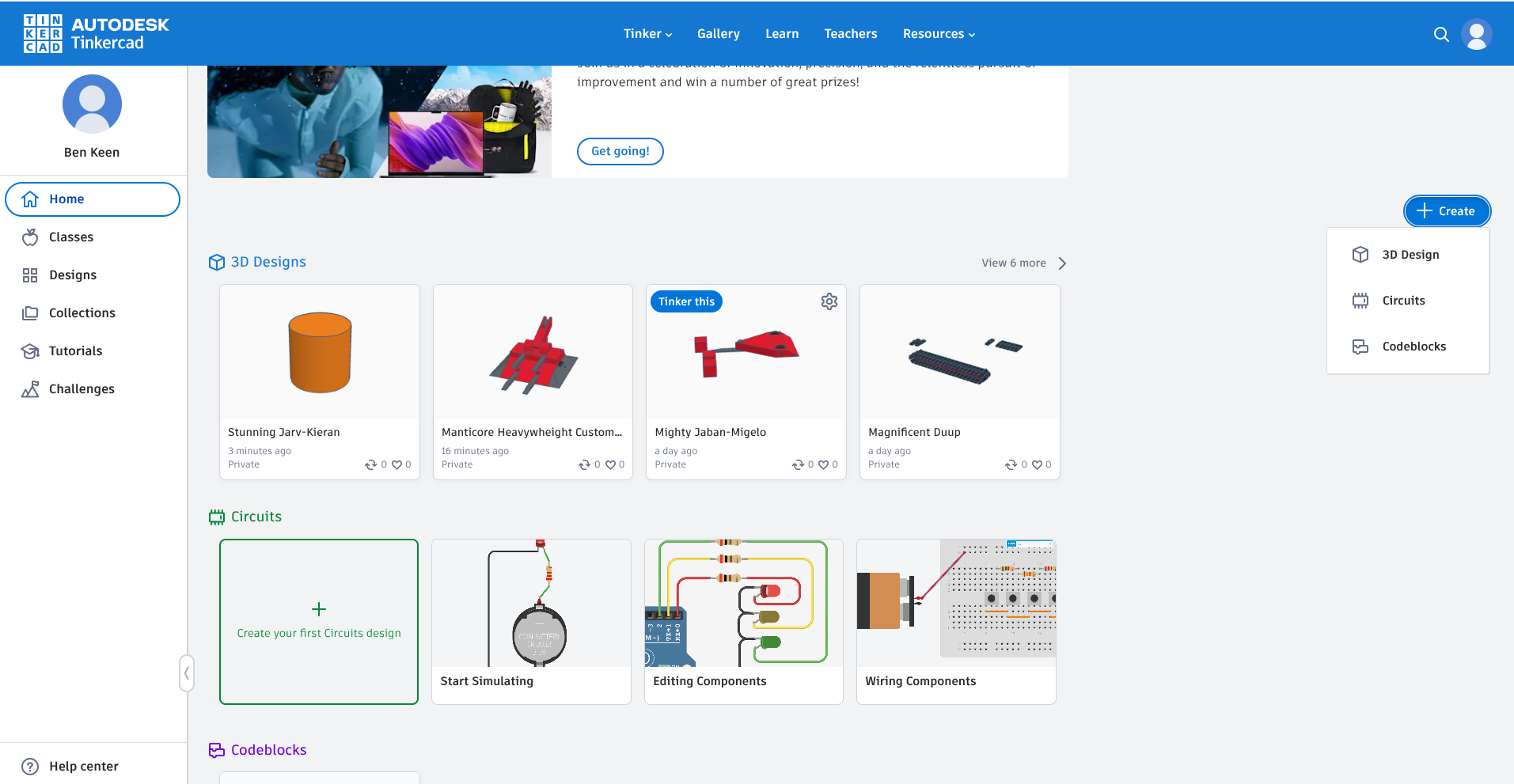Open the Stunning Jarv-Kieran cylinder thumbnail
This screenshot has height=784, width=1514.
point(320,352)
